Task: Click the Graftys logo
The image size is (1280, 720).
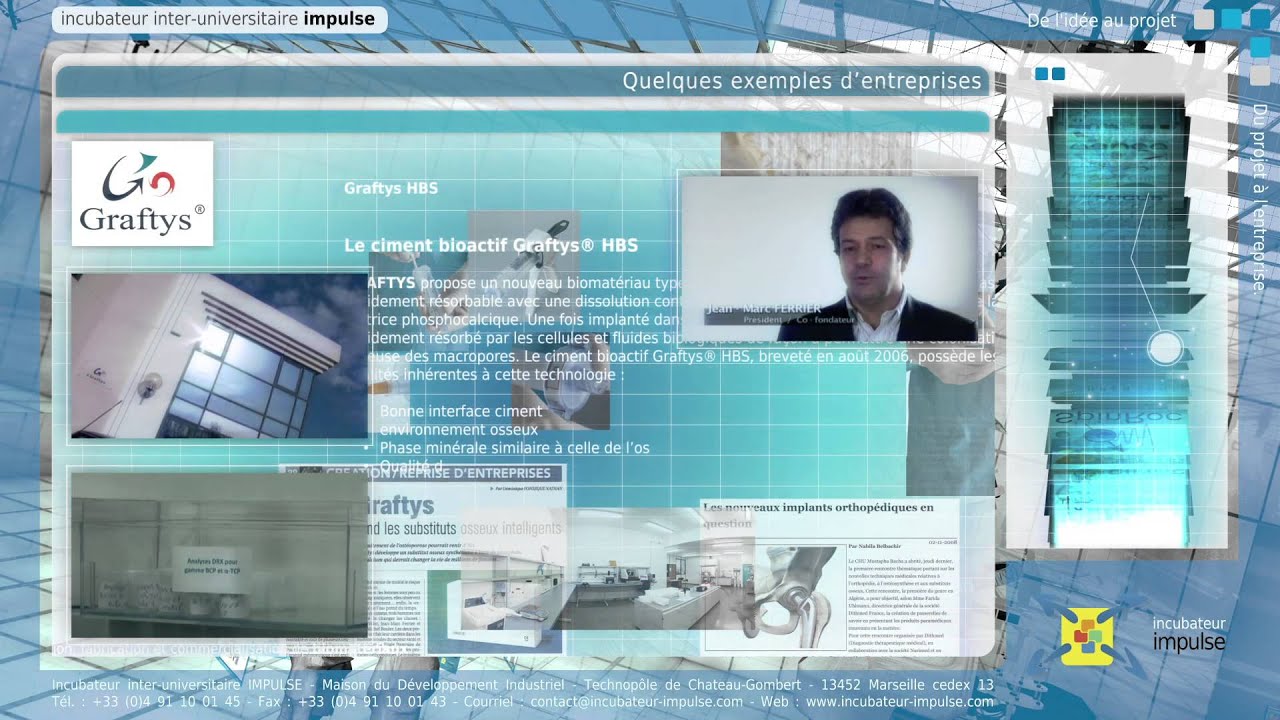Action: [142, 193]
